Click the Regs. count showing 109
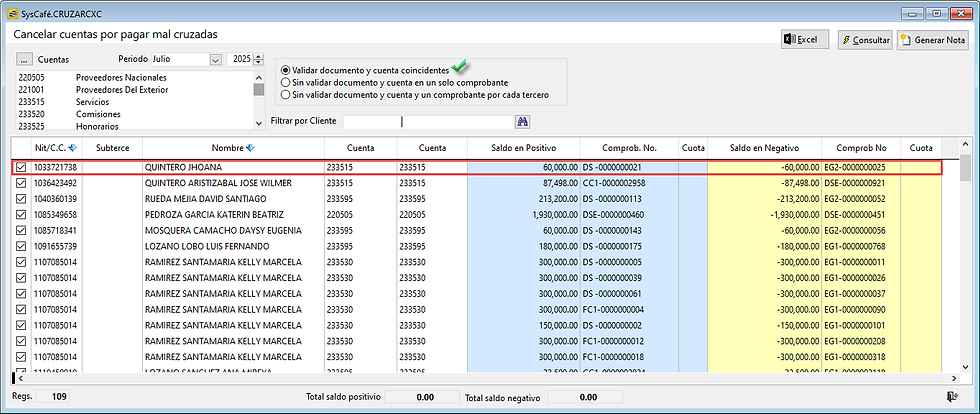Screen dimensions: 980x414 pyautogui.click(x=53, y=396)
